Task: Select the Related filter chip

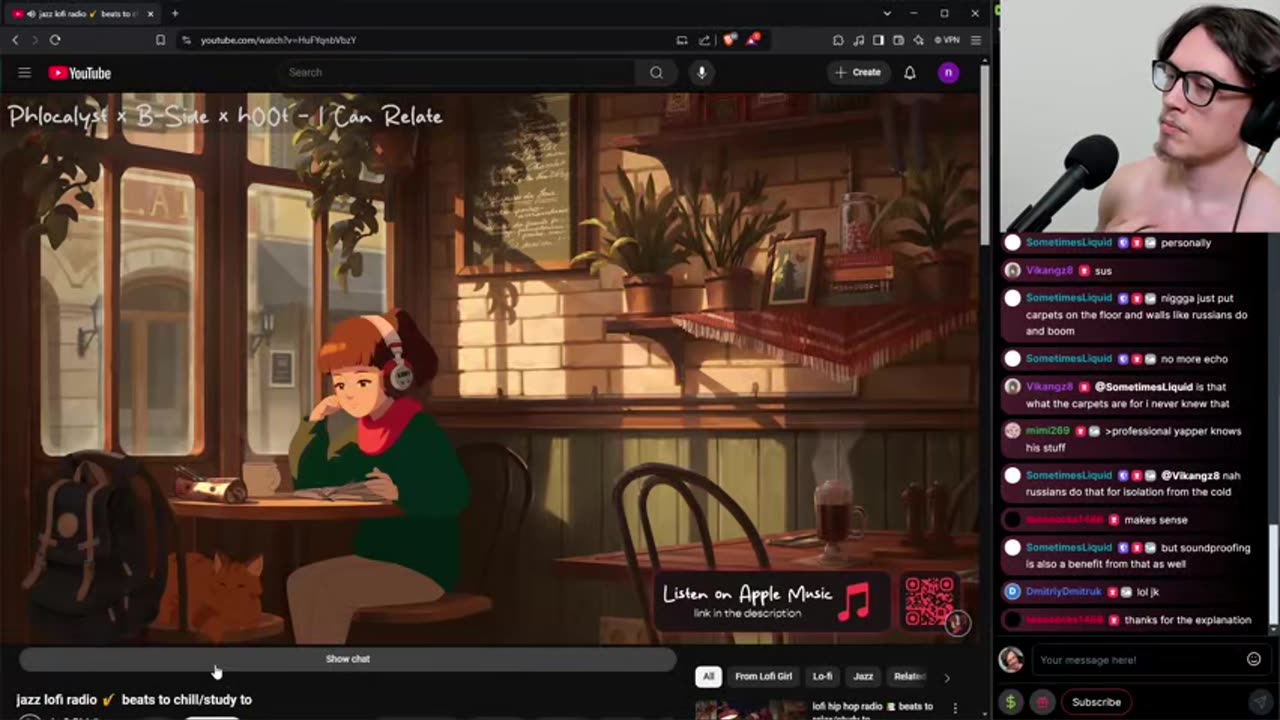Action: tap(908, 676)
